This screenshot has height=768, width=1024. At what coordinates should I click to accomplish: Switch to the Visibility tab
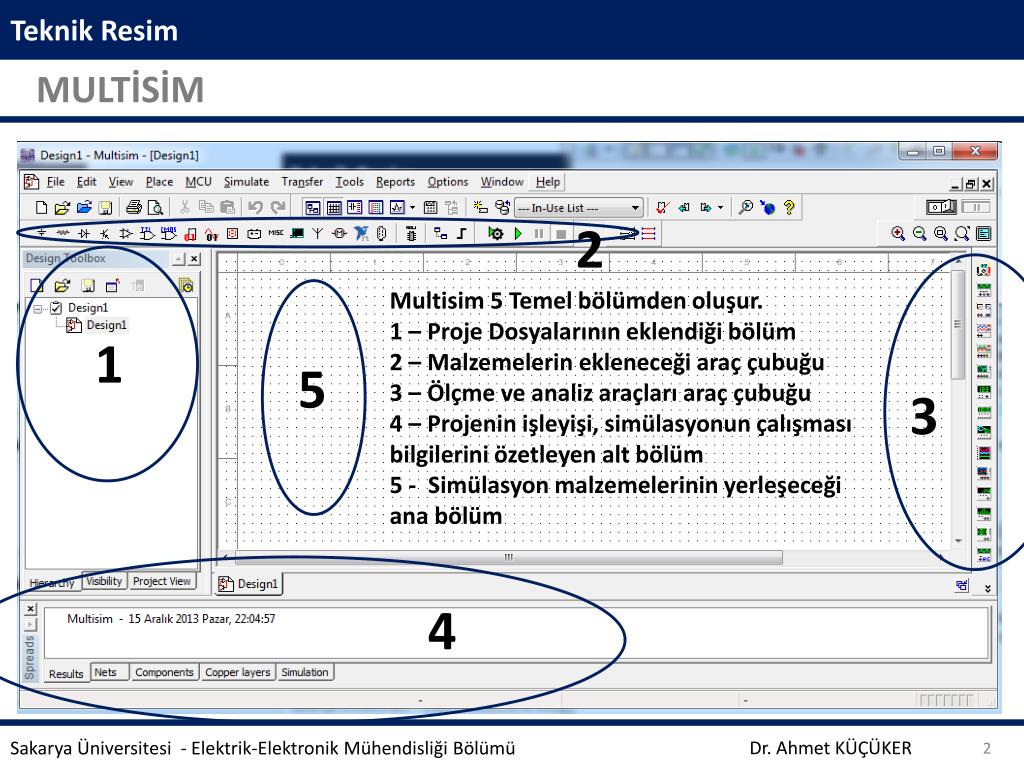[104, 581]
